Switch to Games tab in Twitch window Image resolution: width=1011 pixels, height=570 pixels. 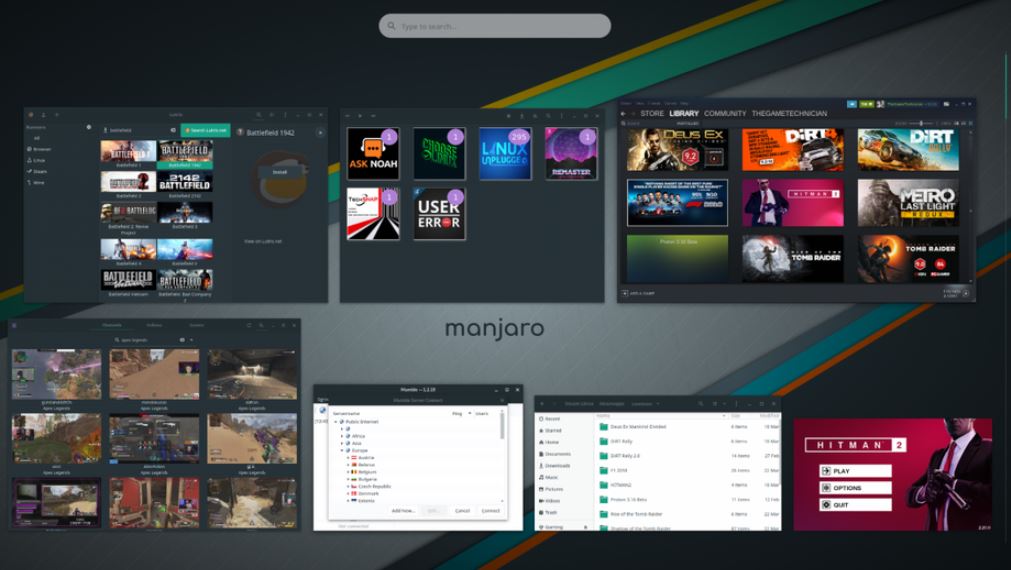pyautogui.click(x=196, y=326)
